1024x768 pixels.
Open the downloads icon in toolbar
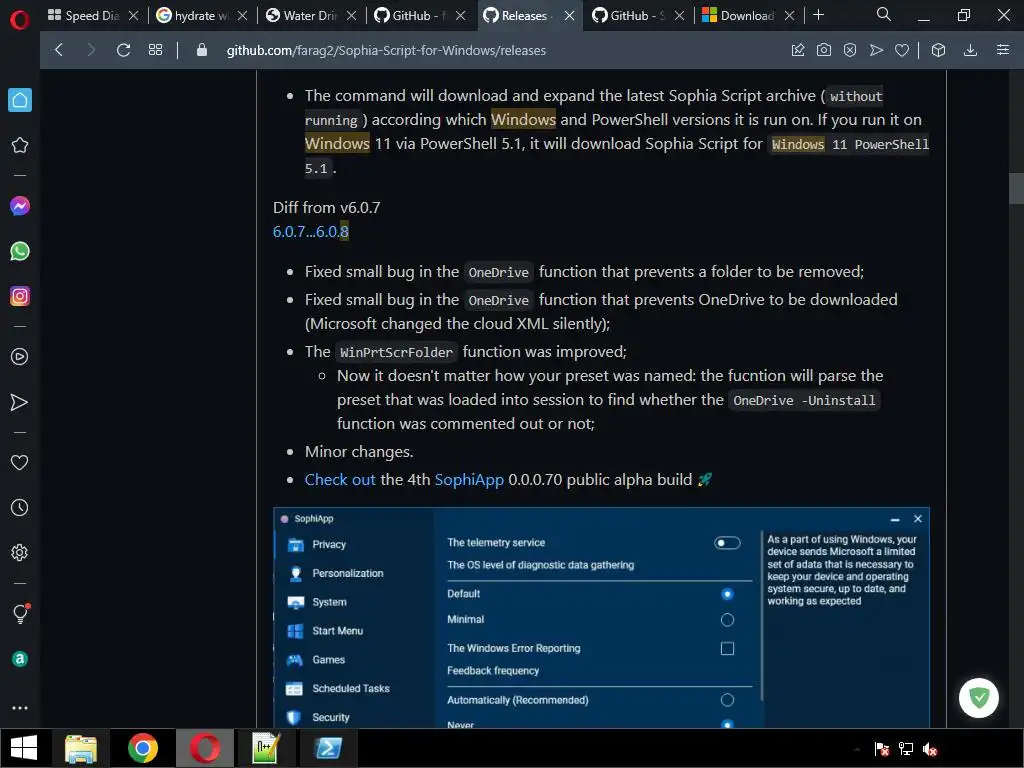970,50
